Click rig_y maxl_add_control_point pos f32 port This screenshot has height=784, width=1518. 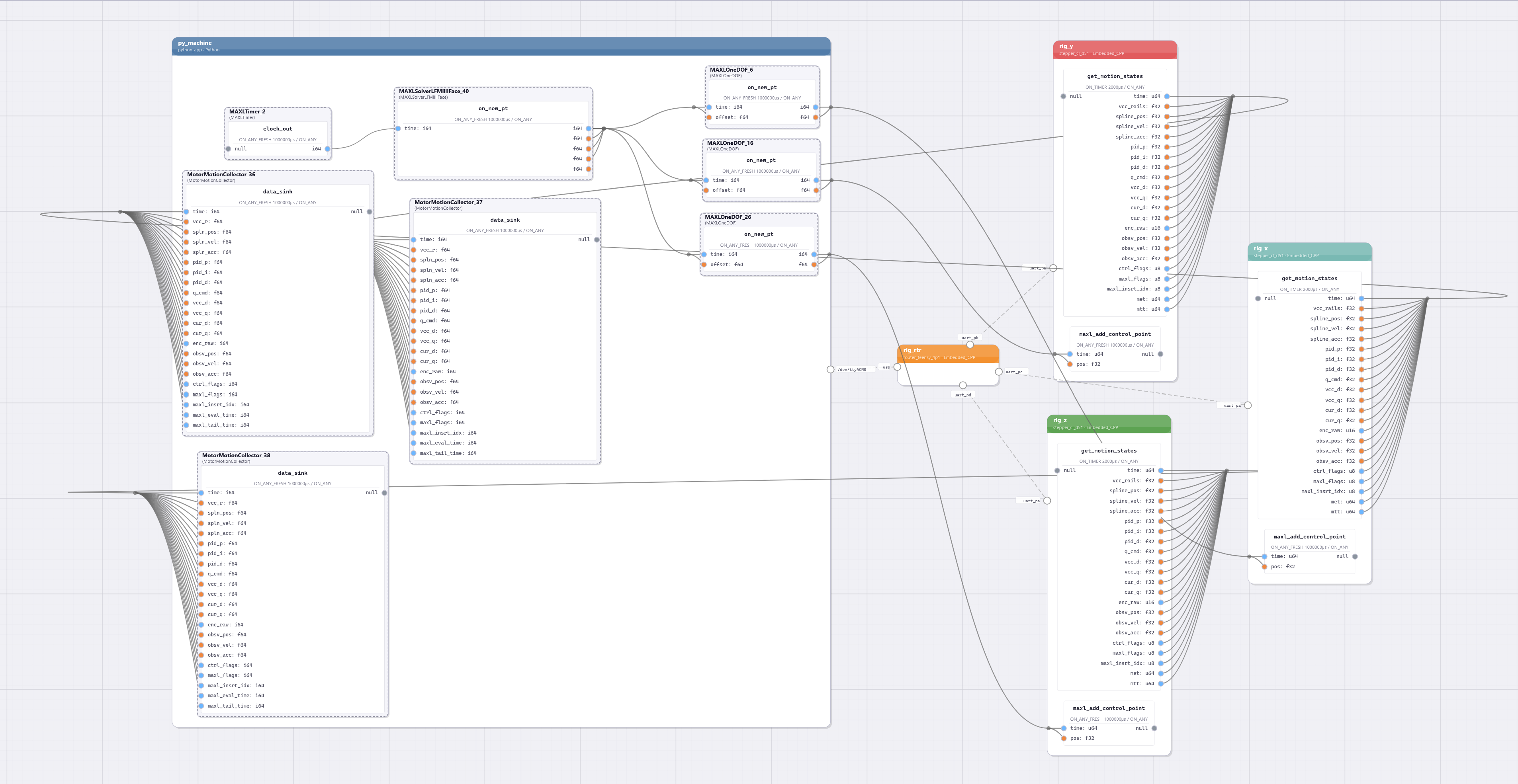tap(1070, 364)
